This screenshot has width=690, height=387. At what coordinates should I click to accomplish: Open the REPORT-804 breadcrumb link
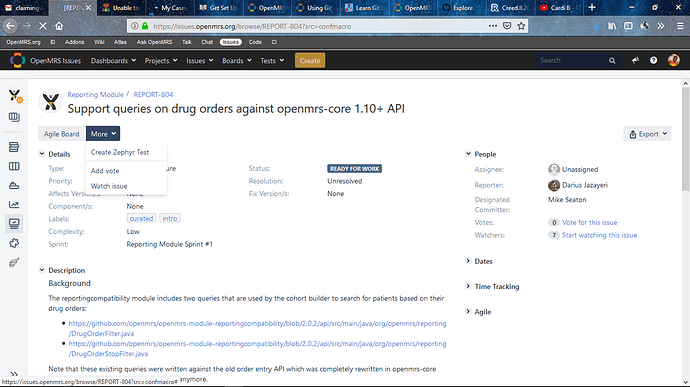[153, 94]
